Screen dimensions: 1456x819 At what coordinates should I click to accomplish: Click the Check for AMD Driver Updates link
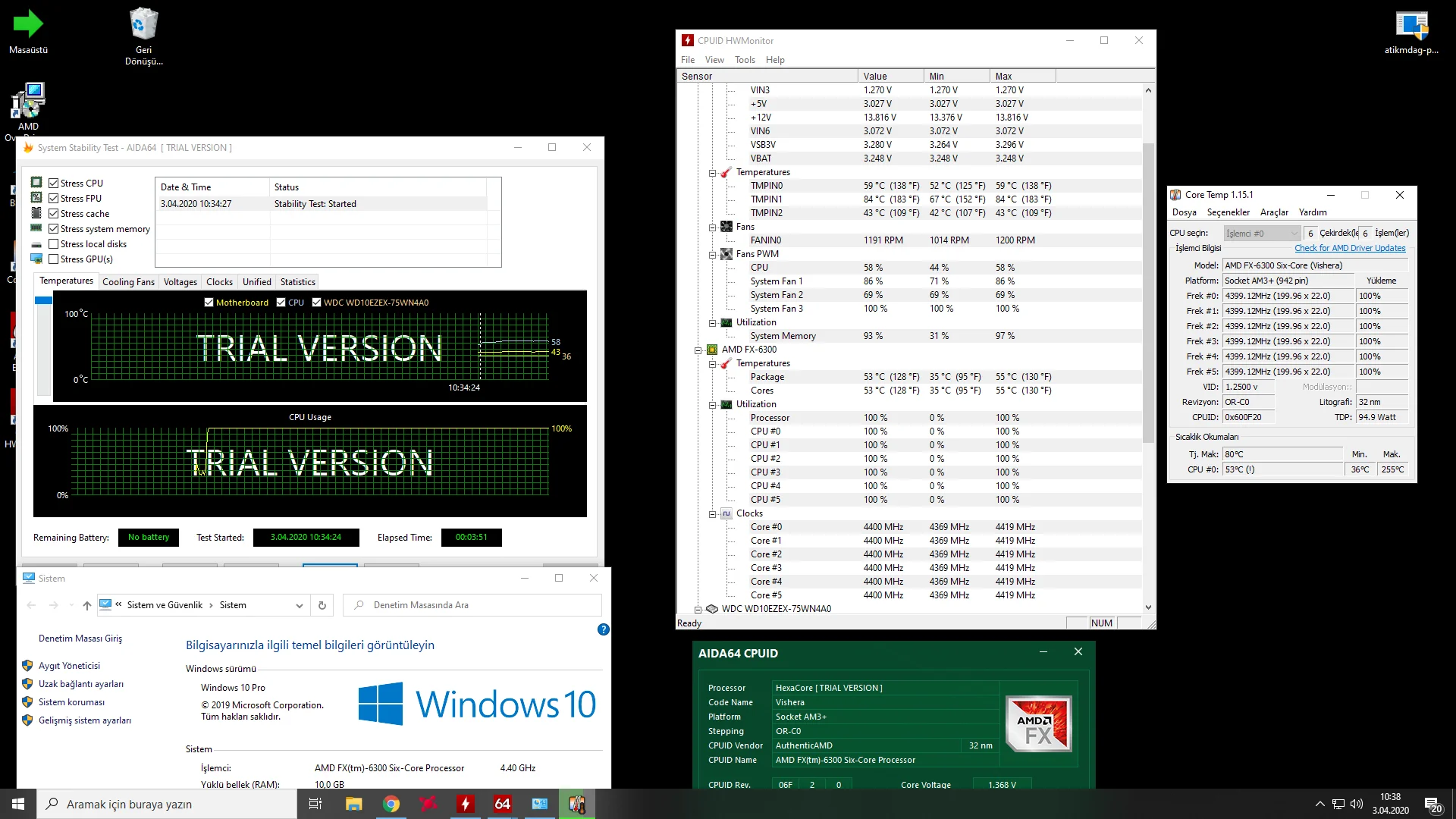[1350, 248]
